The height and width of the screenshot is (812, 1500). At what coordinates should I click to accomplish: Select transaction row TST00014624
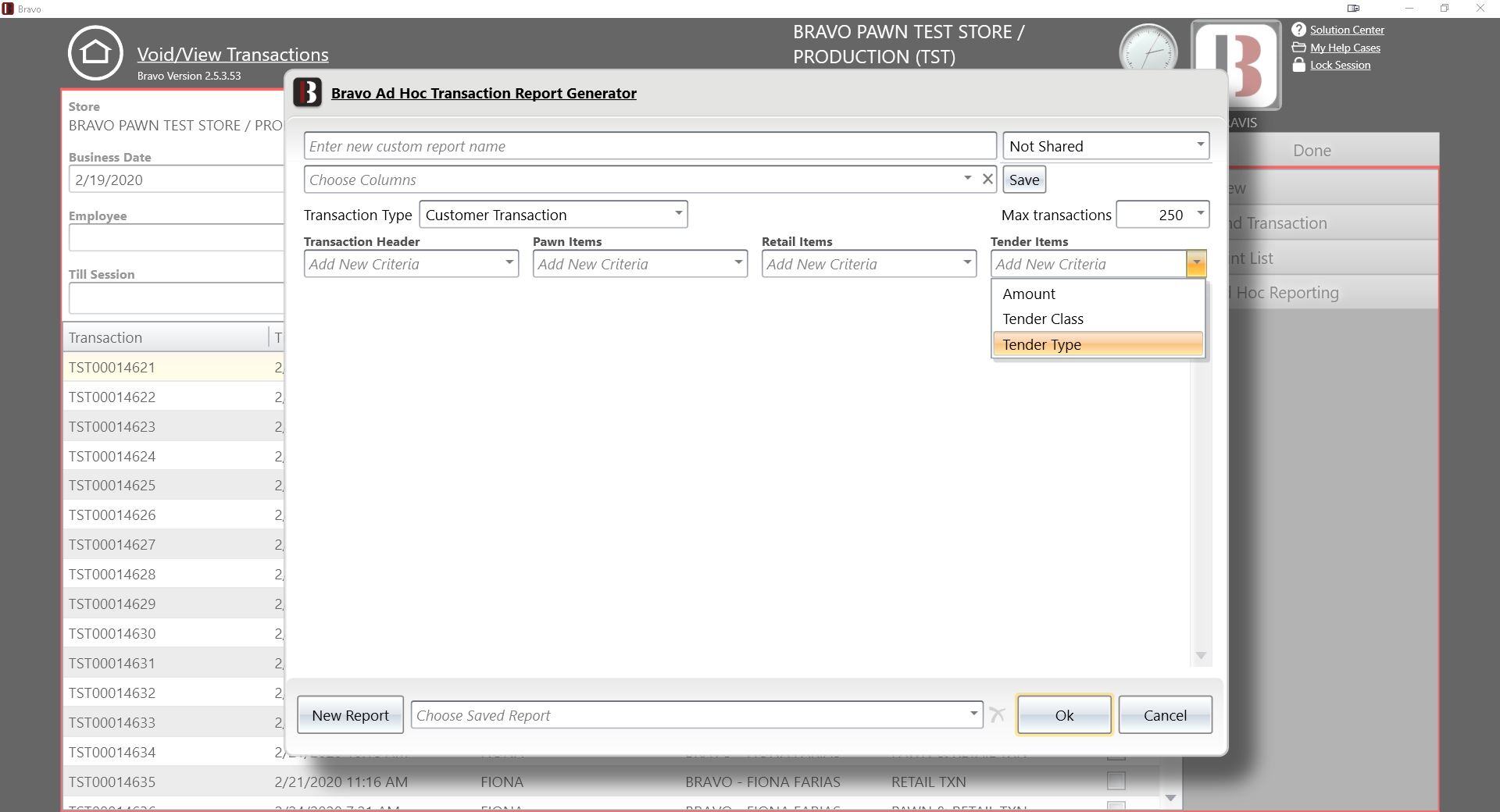click(x=174, y=456)
